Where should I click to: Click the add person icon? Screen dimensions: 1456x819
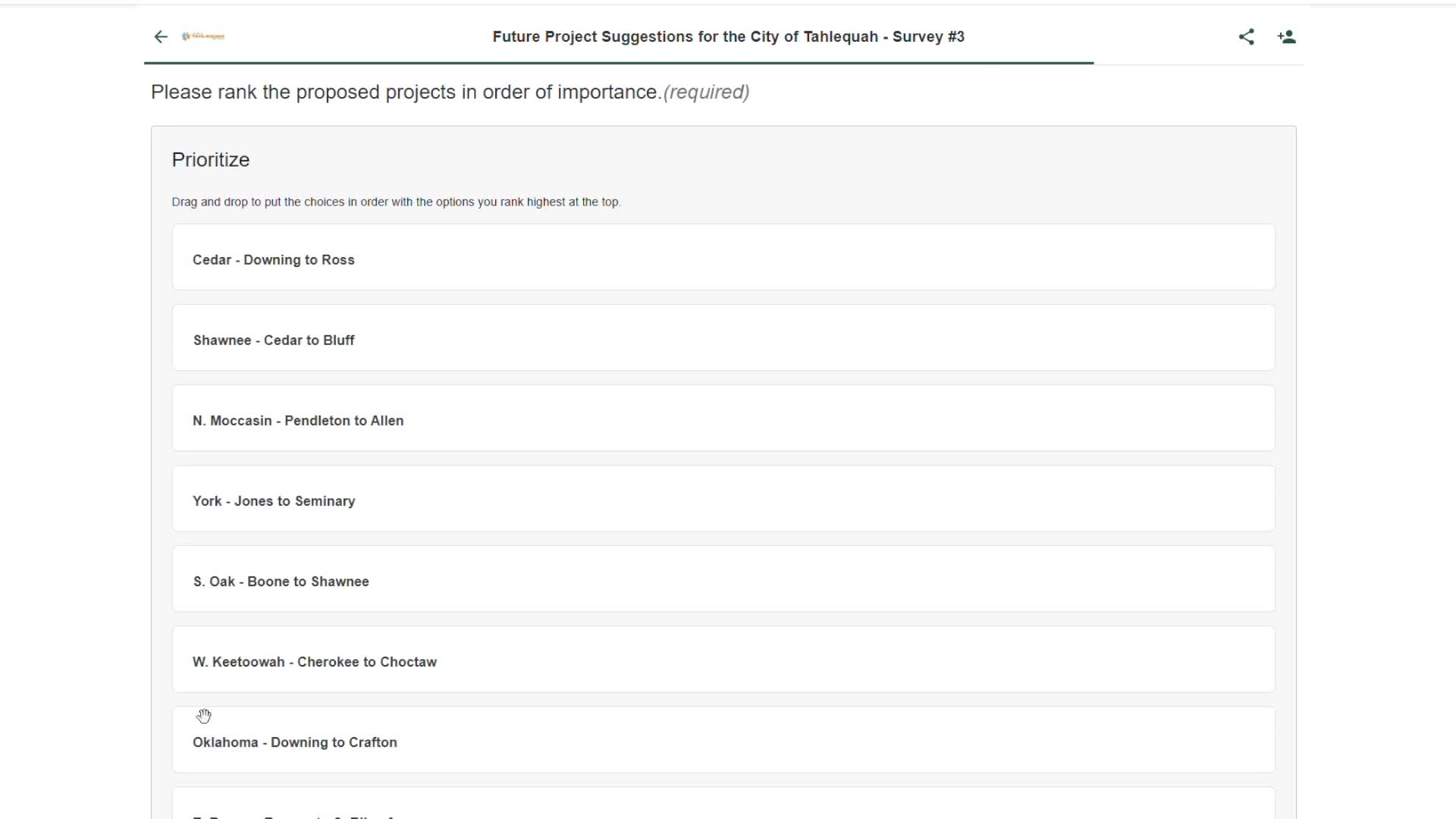tap(1286, 36)
